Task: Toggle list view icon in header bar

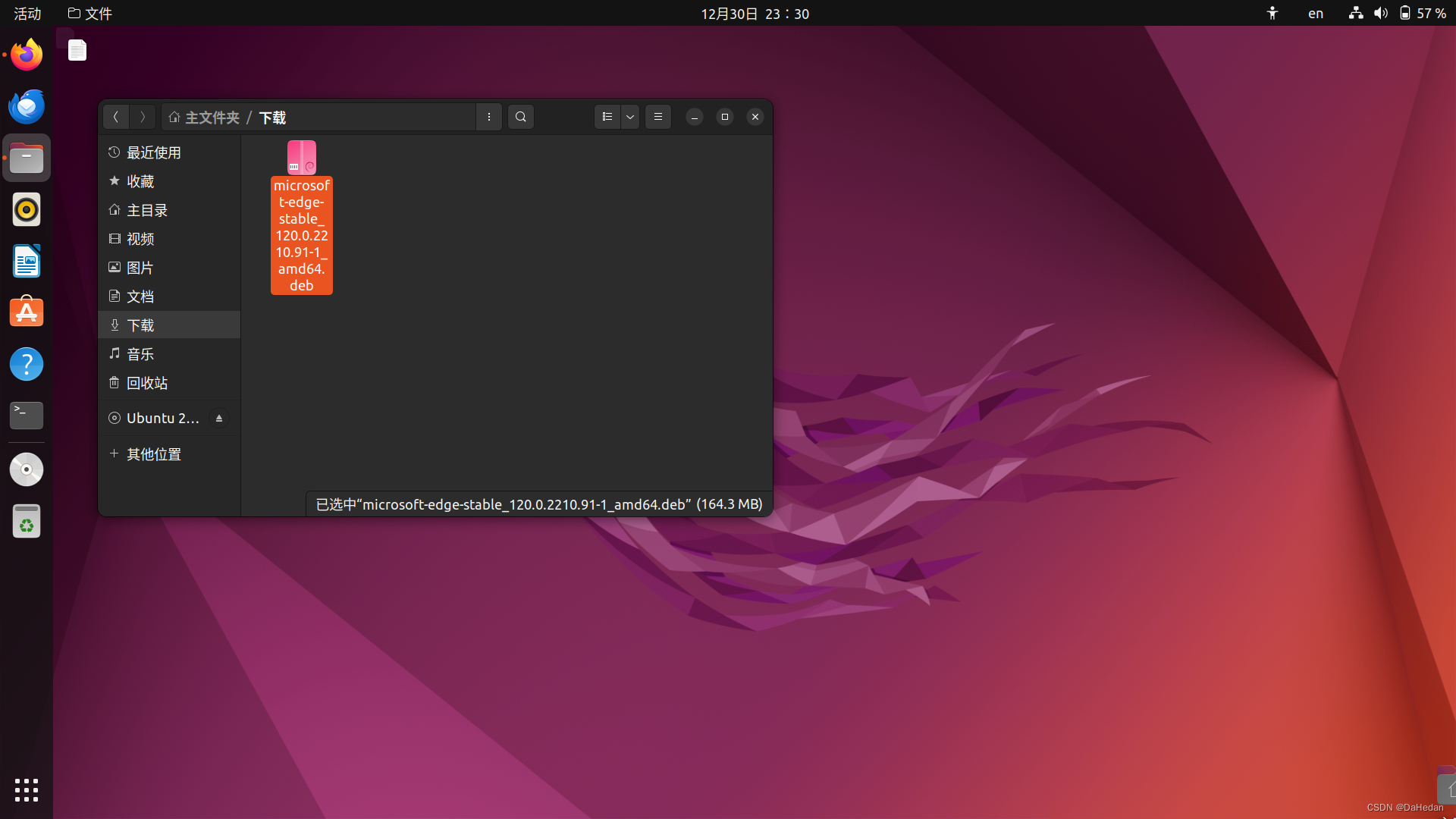Action: 607,117
